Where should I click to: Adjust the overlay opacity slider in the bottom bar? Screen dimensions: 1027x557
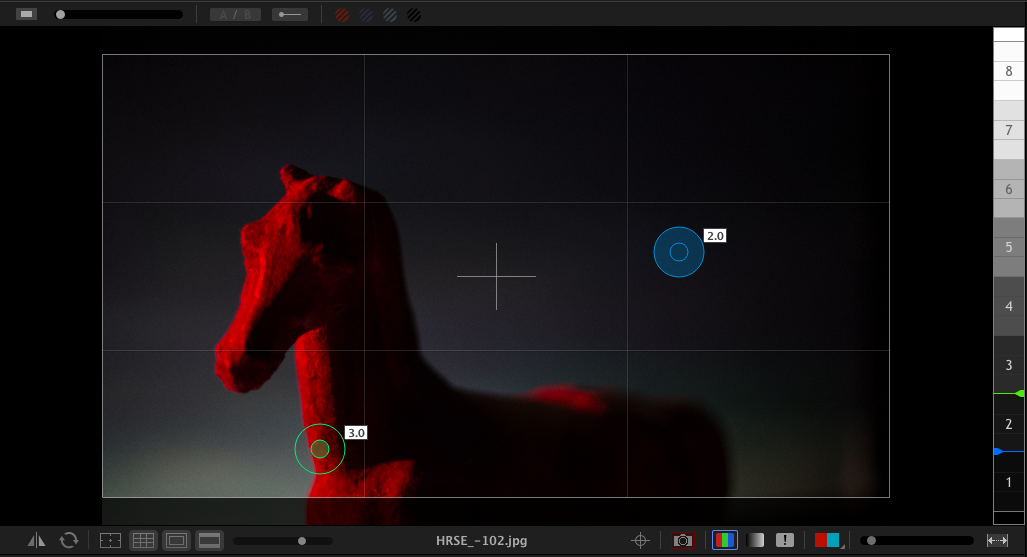point(283,541)
